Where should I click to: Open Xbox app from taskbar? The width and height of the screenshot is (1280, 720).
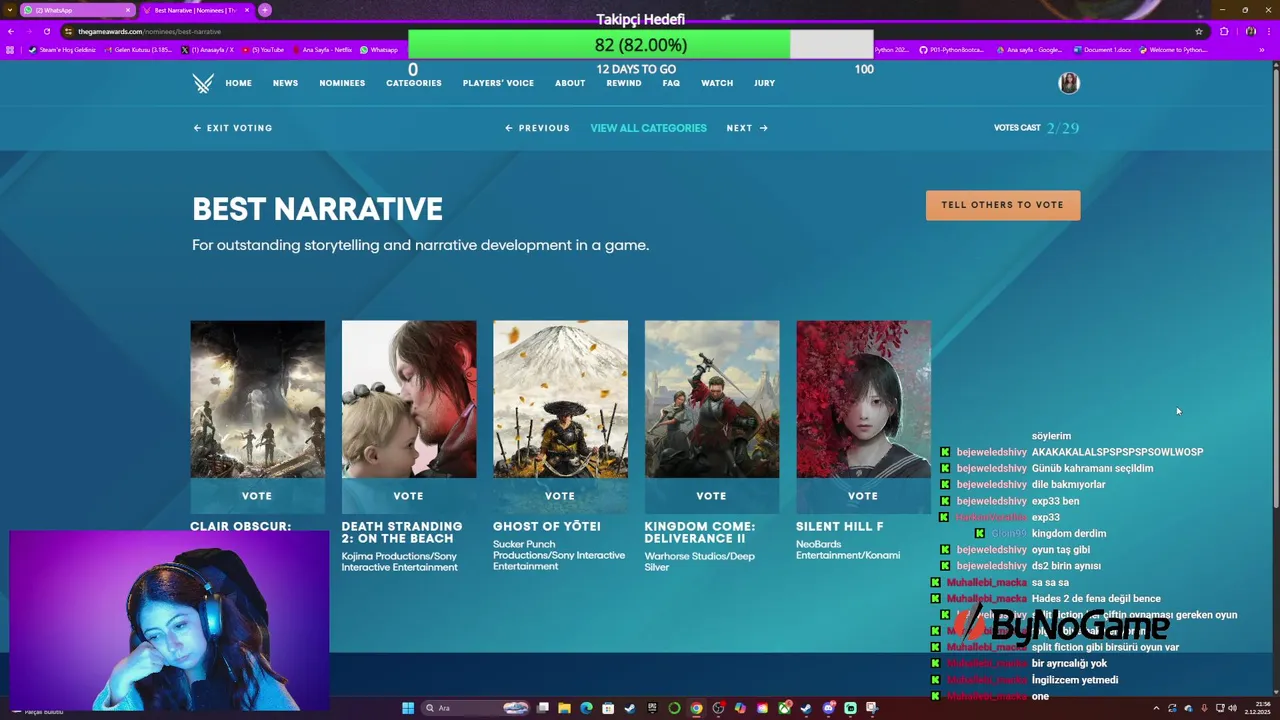point(785,708)
